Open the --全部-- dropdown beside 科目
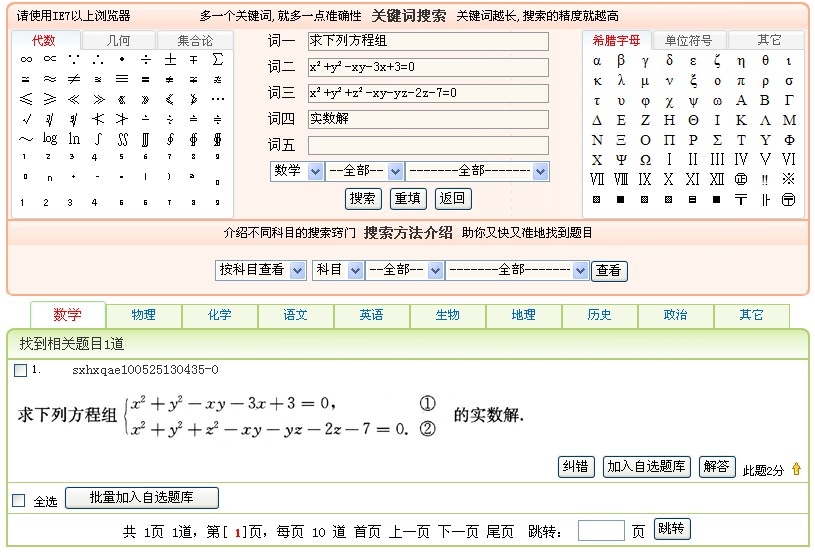 [x=404, y=270]
